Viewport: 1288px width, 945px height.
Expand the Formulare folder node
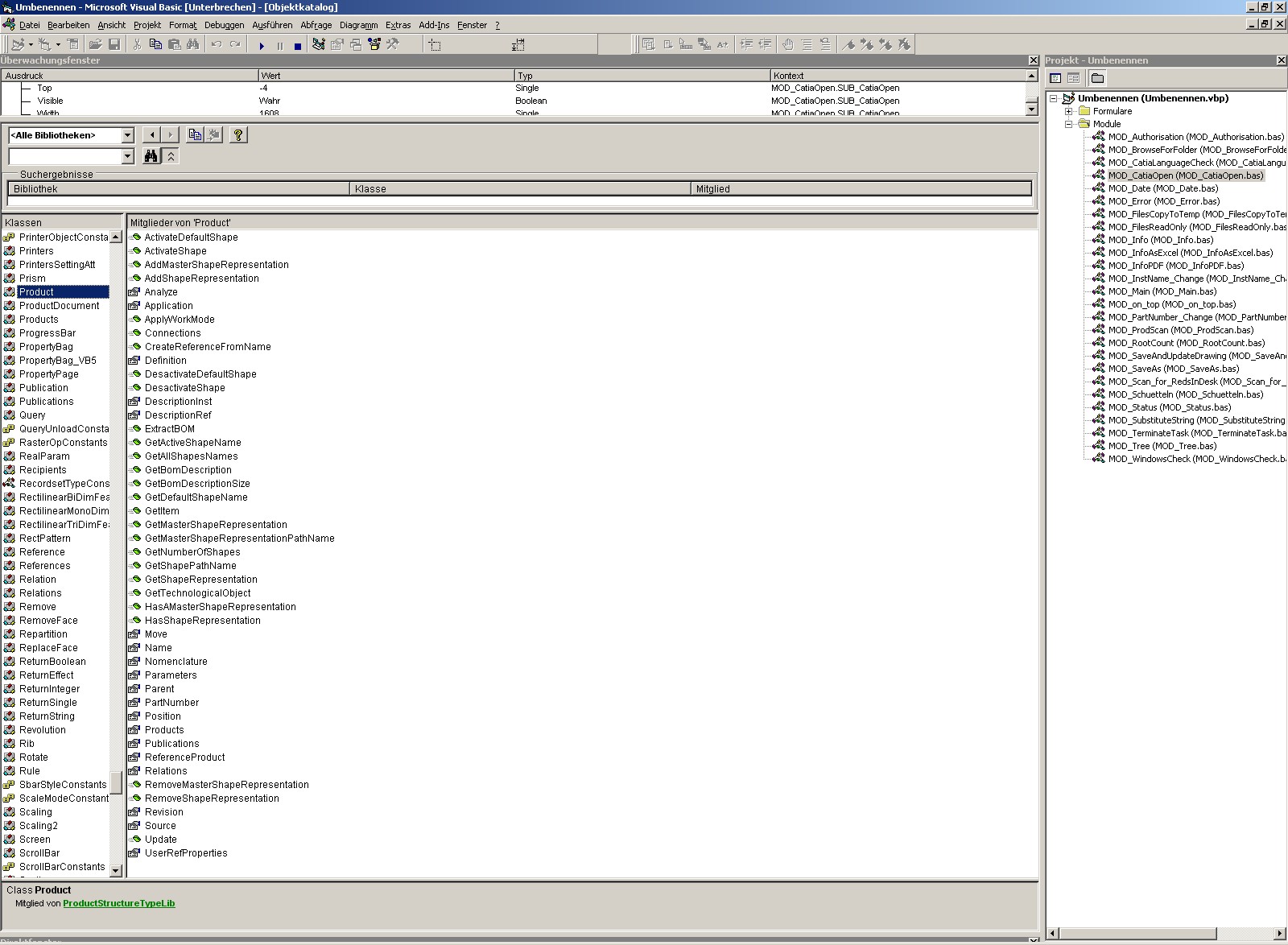[1068, 111]
